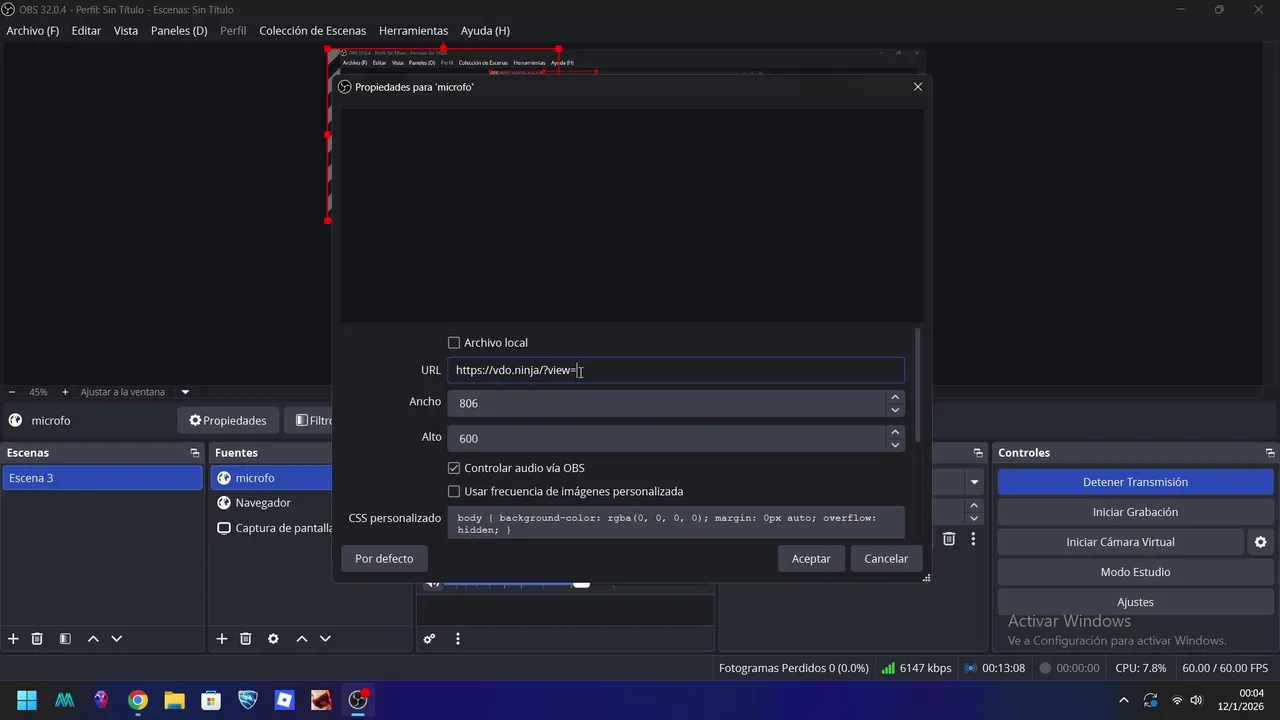1280x720 pixels.
Task: Increase Alto value with up arrow
Action: click(x=895, y=432)
